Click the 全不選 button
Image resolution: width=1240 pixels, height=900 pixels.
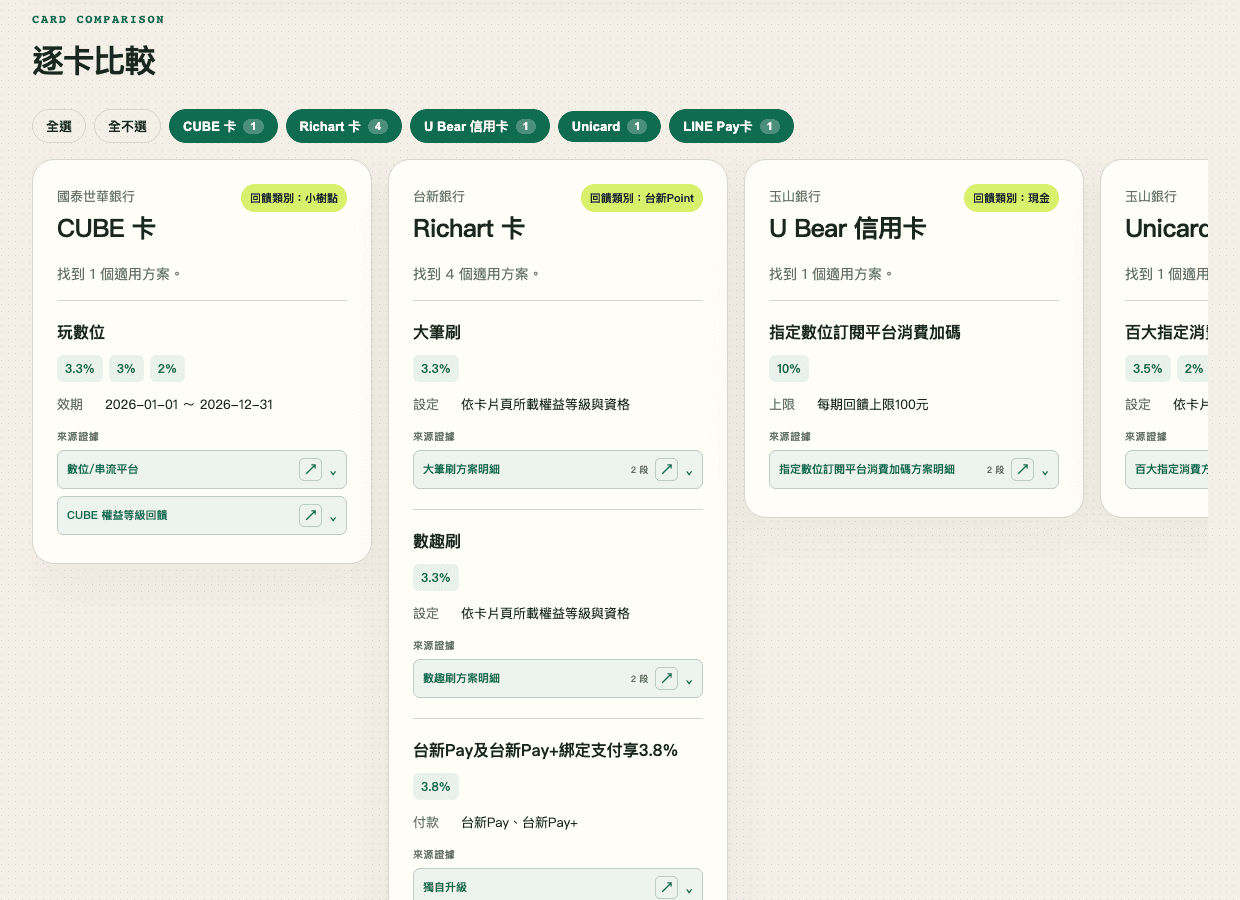click(x=127, y=126)
